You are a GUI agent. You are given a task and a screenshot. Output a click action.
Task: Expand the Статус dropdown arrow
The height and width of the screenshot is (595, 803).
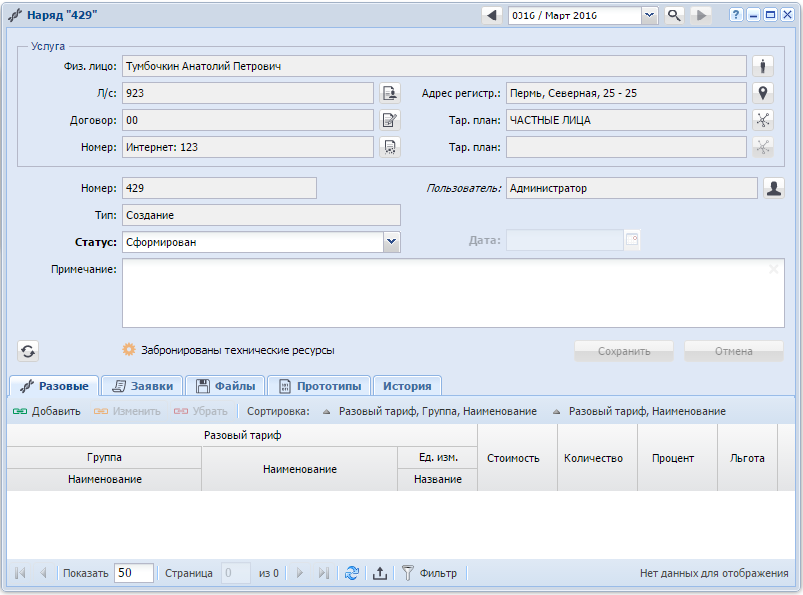(391, 242)
